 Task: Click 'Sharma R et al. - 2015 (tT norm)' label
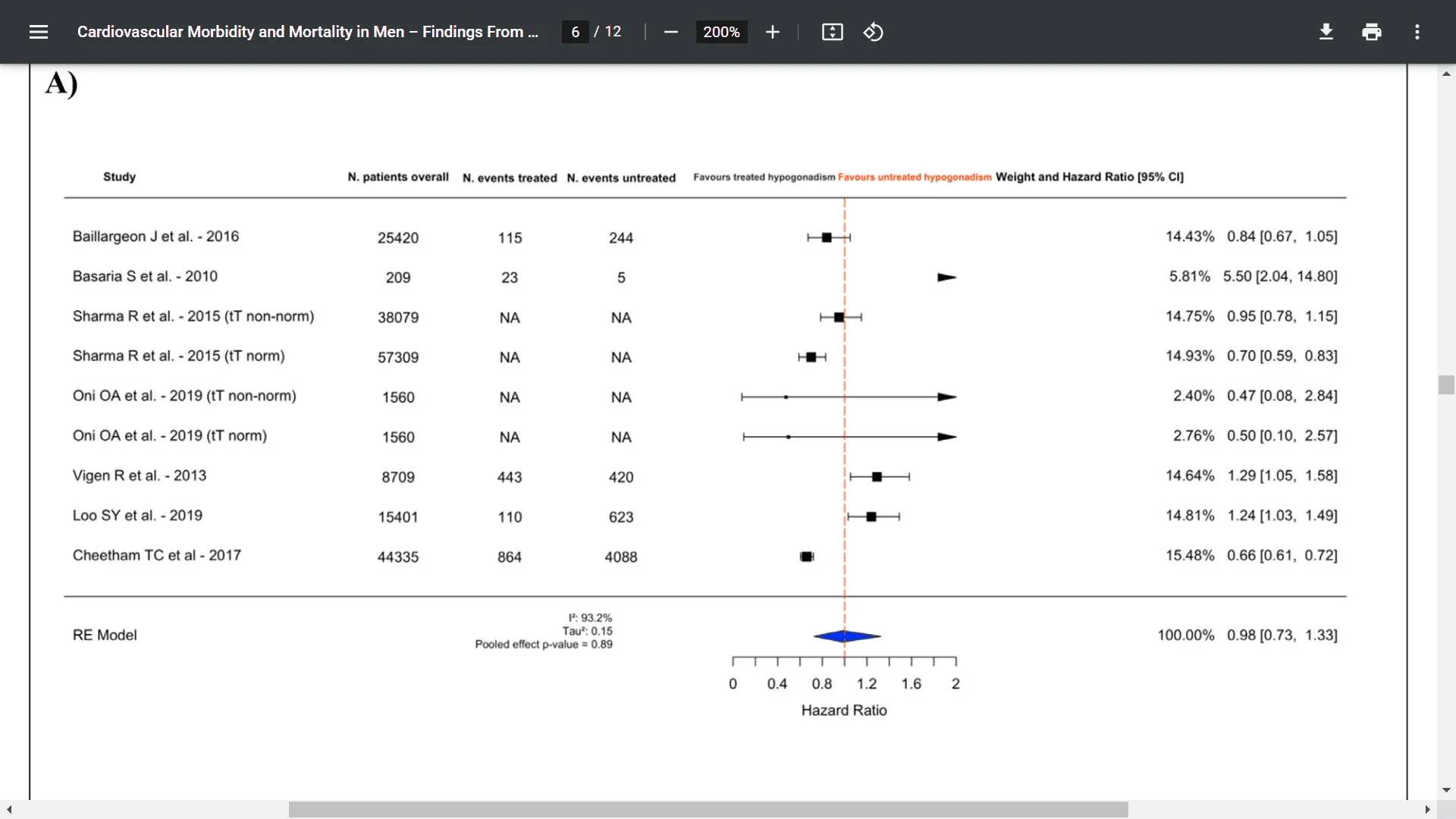pos(178,356)
